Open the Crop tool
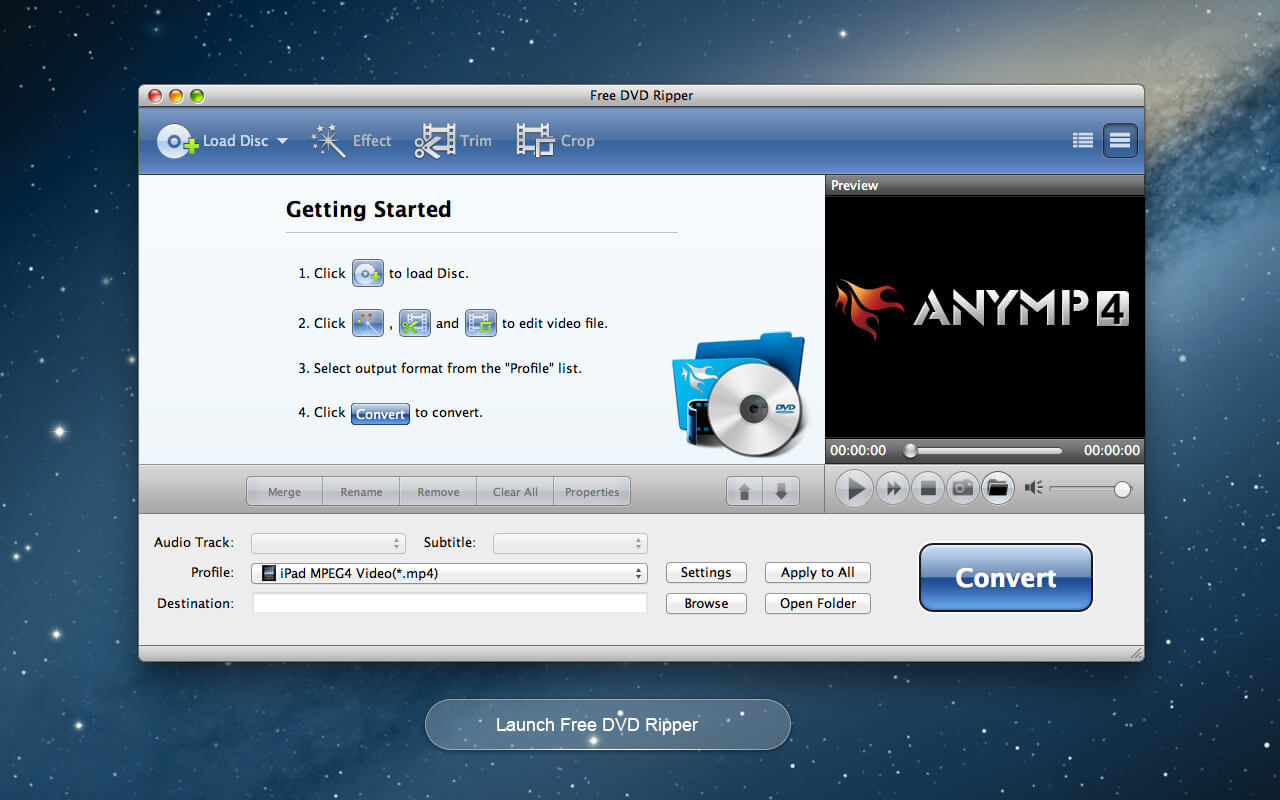The image size is (1280, 800). pyautogui.click(x=555, y=141)
